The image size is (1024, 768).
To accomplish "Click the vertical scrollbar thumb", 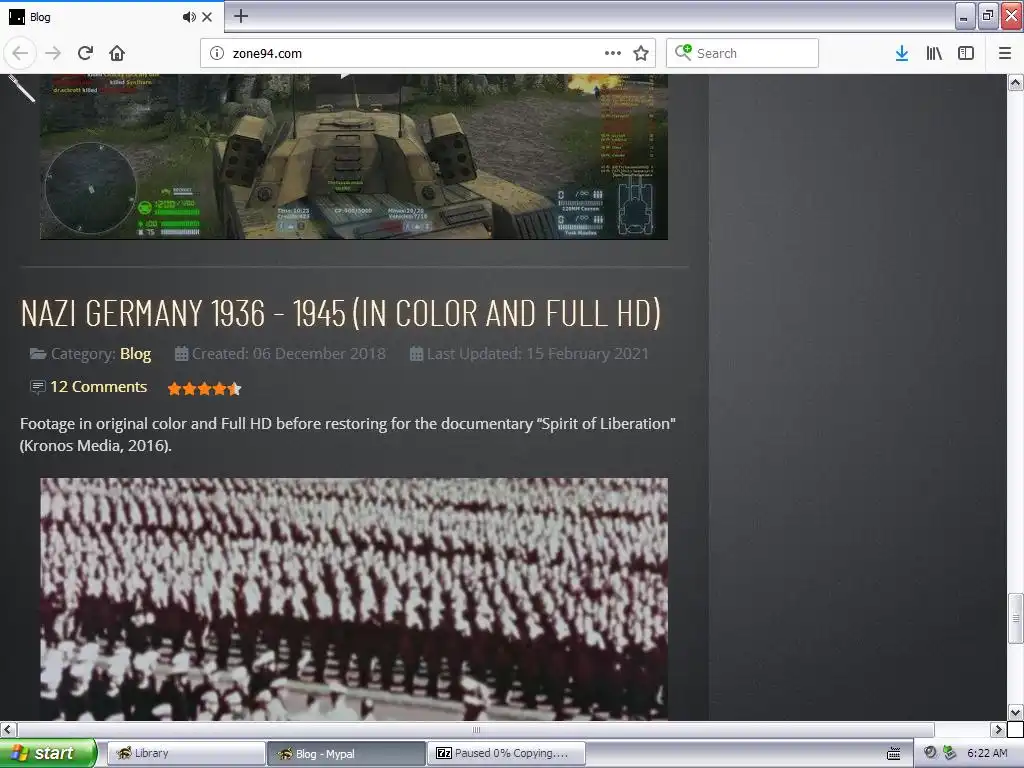I will pyautogui.click(x=1015, y=618).
